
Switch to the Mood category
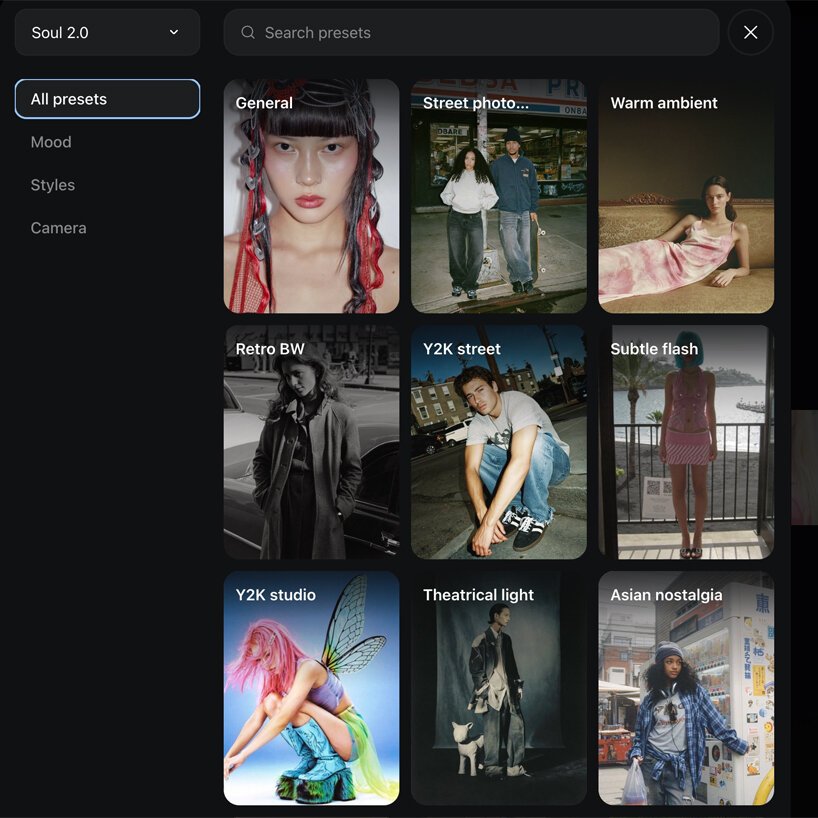[x=51, y=142]
